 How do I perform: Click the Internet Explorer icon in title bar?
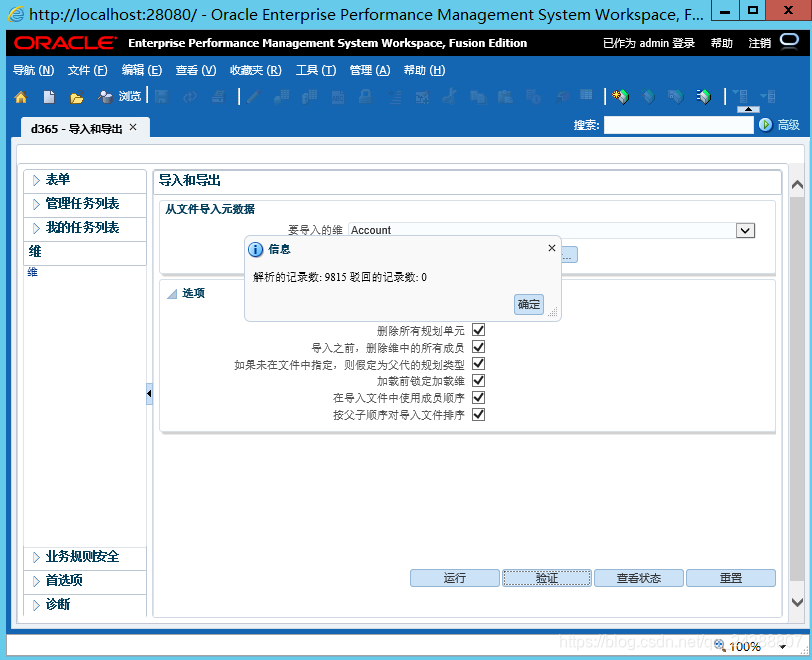click(17, 14)
